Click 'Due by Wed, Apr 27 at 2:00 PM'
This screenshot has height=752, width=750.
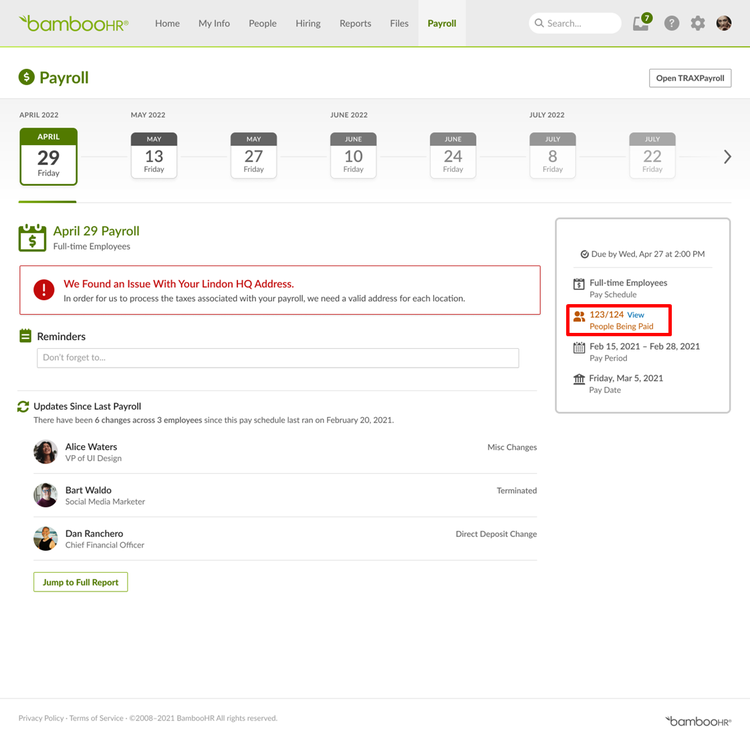point(648,254)
